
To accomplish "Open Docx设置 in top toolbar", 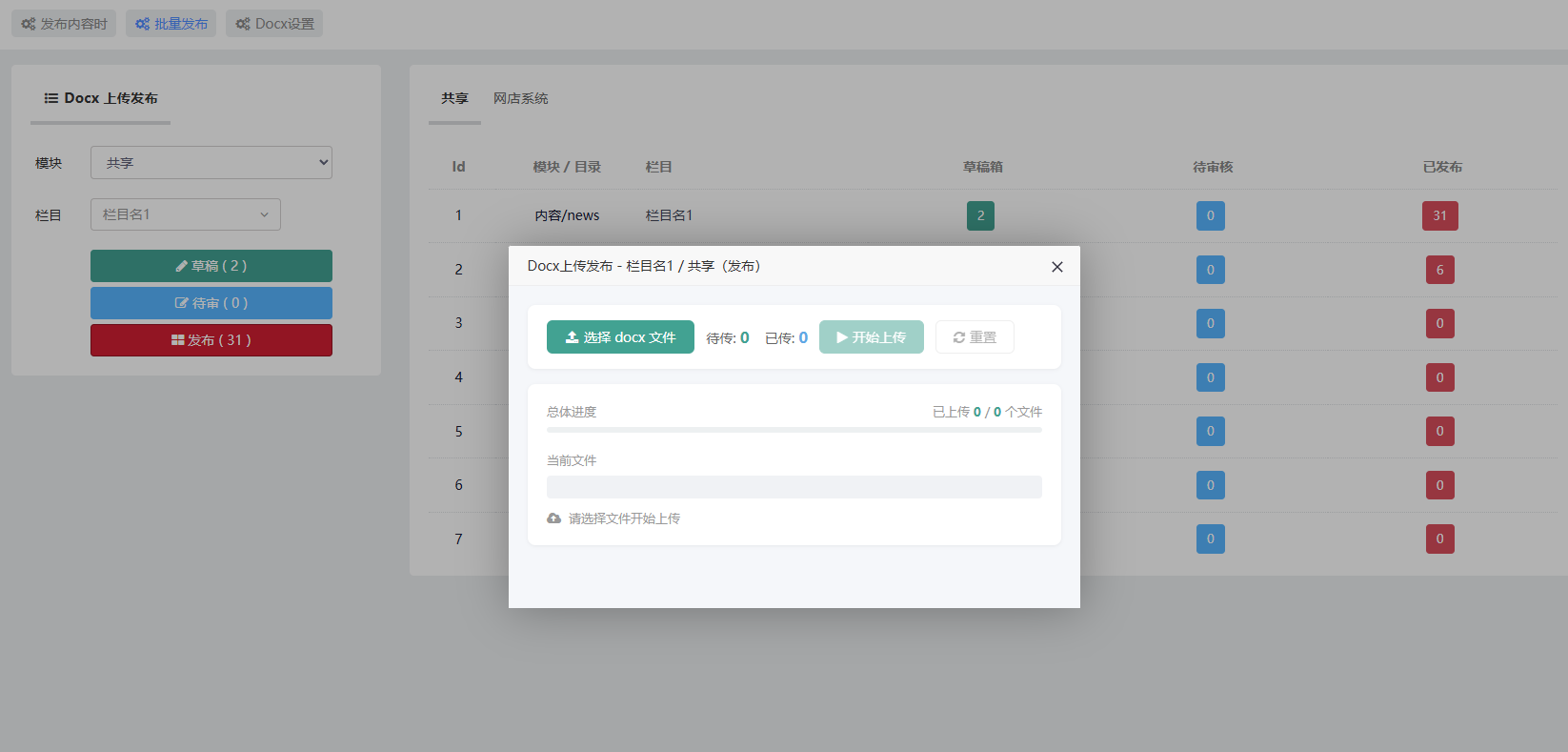I will pyautogui.click(x=274, y=24).
